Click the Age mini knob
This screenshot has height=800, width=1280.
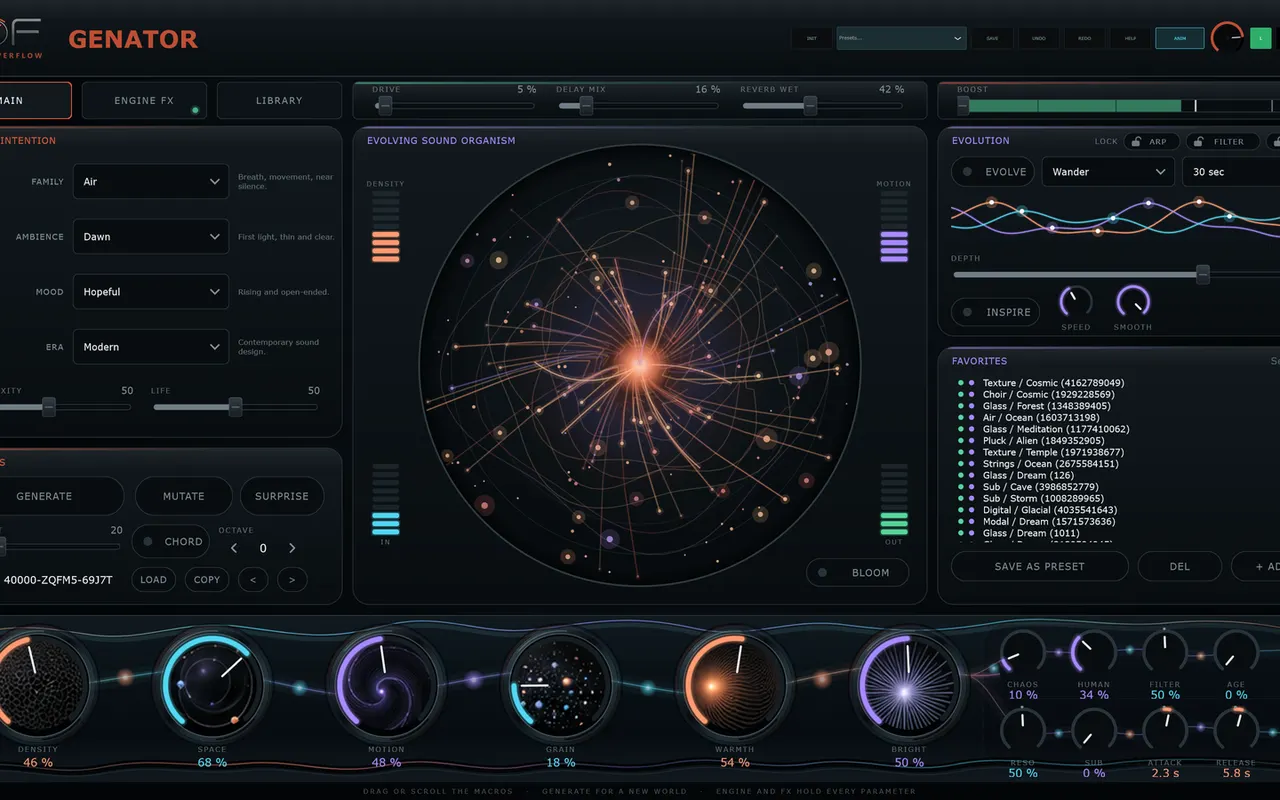[1235, 653]
